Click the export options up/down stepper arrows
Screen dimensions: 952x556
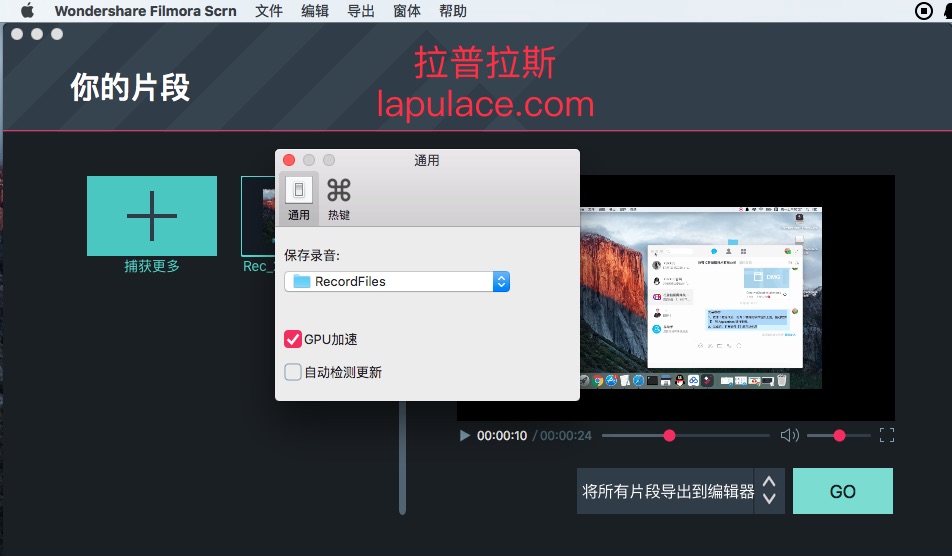[769, 490]
